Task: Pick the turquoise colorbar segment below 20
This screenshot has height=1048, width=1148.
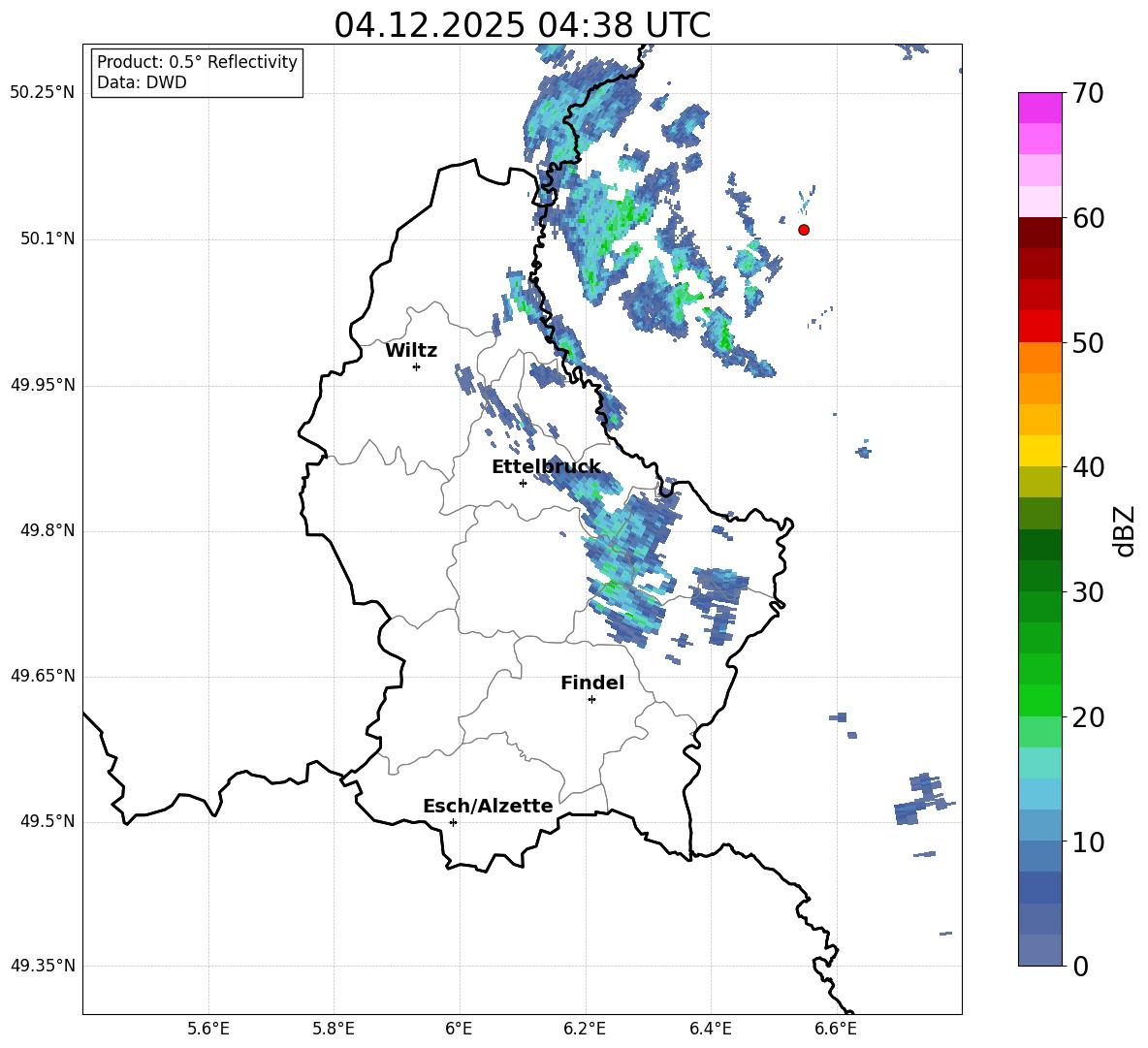Action: [x=1039, y=763]
